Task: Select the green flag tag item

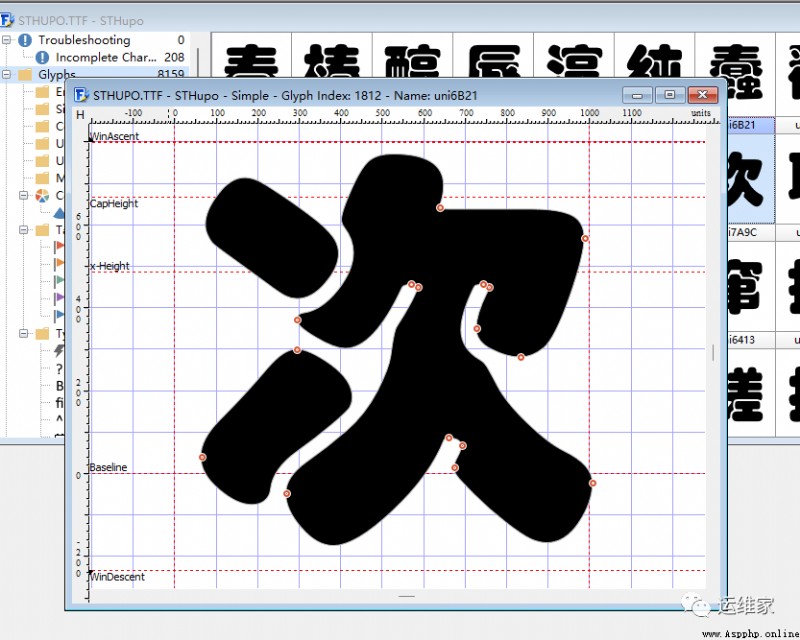Action: pos(59,280)
